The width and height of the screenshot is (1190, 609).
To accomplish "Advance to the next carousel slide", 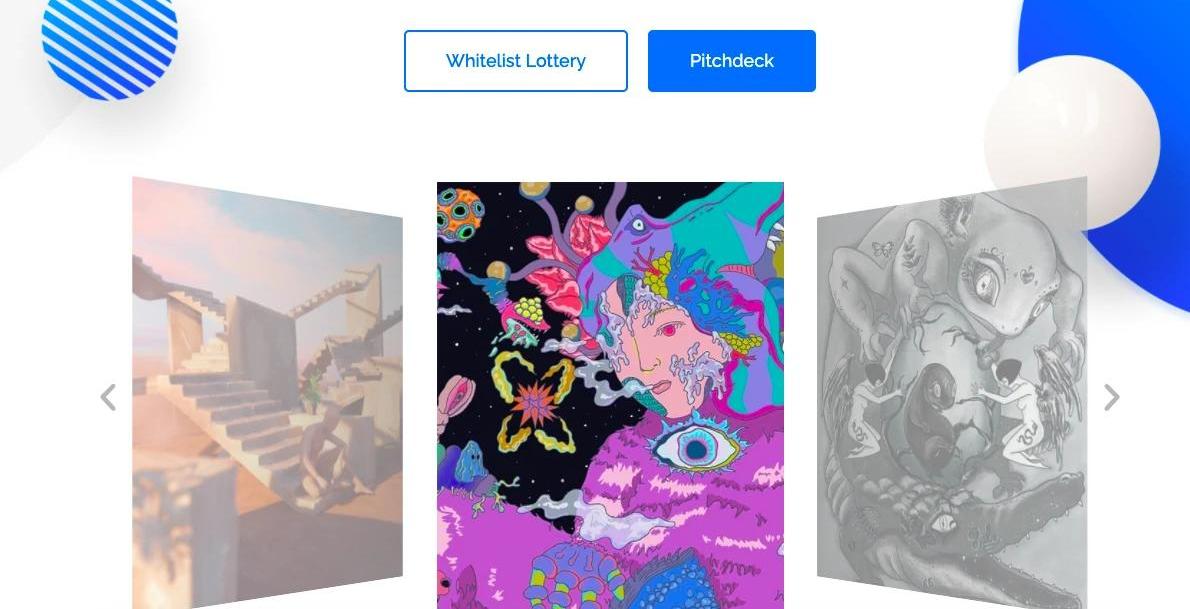I will (x=1111, y=397).
